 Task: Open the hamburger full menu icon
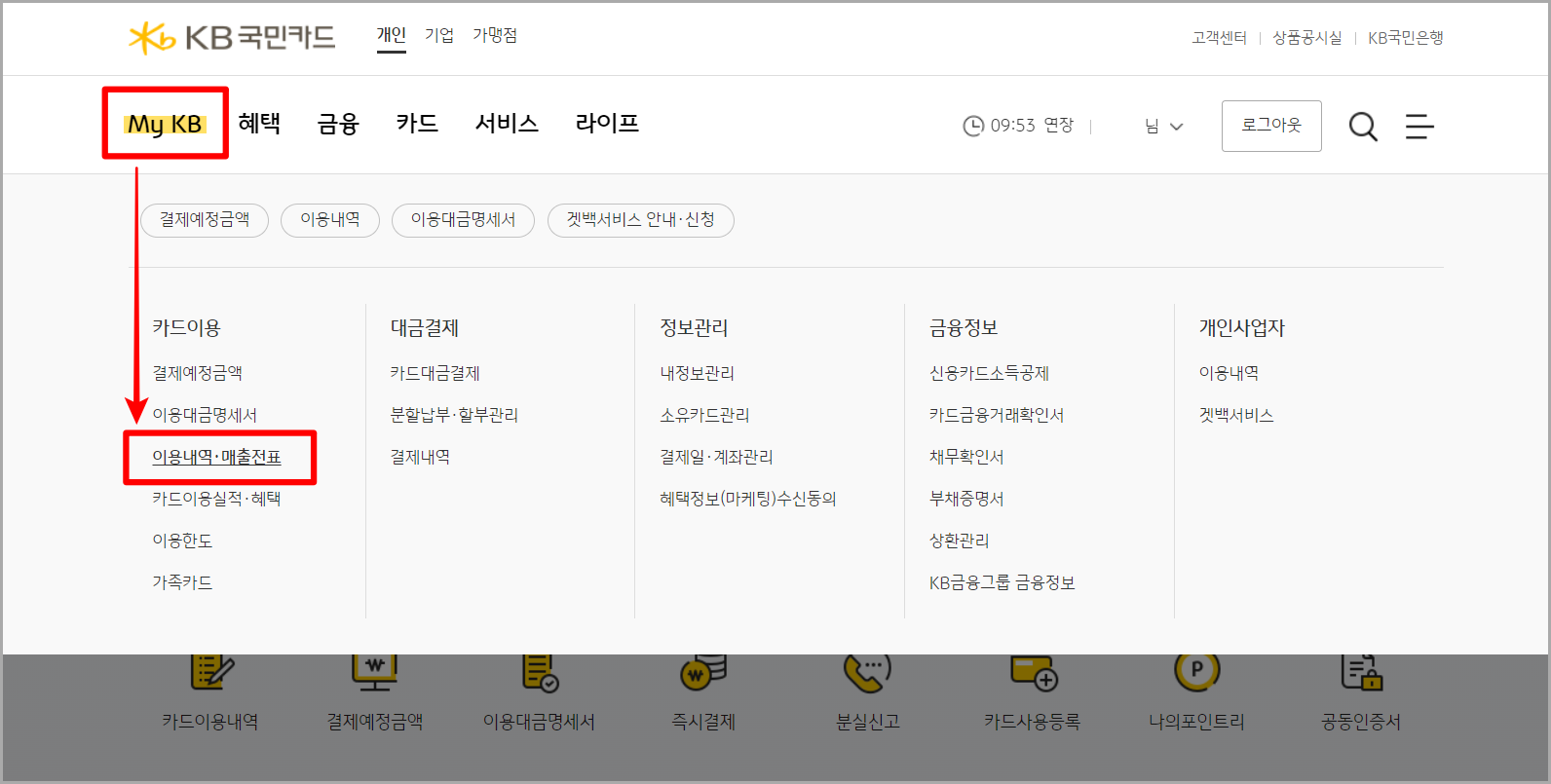(x=1419, y=126)
